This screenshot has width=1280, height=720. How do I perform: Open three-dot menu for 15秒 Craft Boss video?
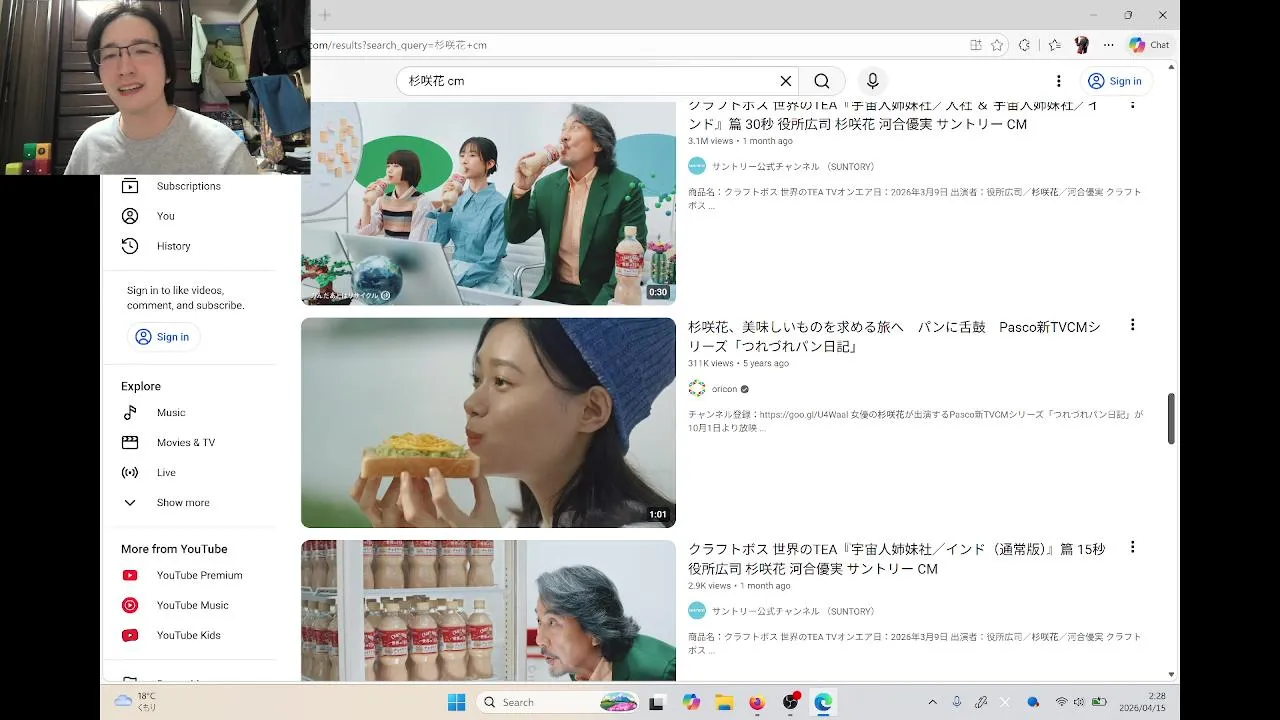click(1132, 547)
